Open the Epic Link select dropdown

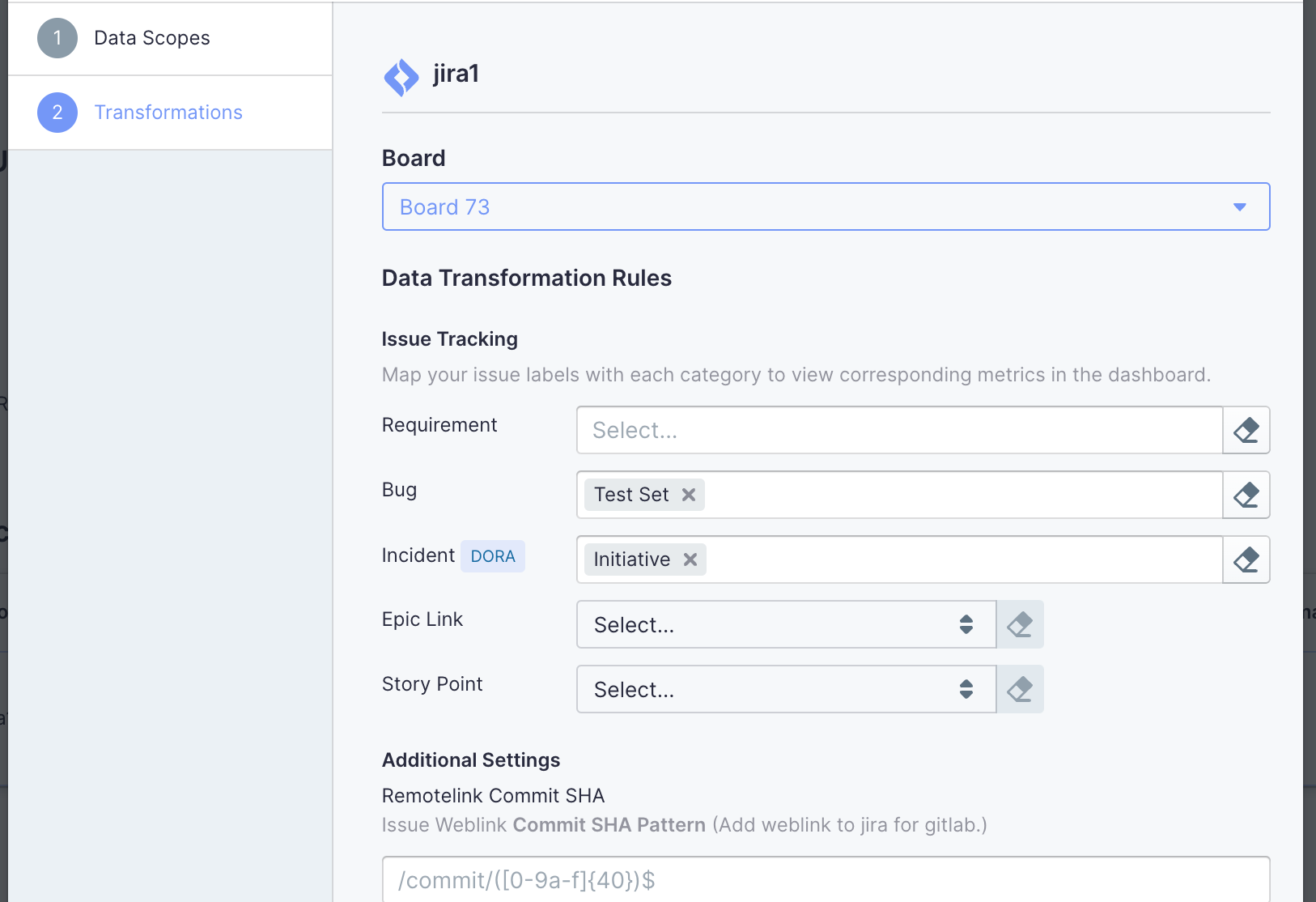pyautogui.click(x=786, y=624)
